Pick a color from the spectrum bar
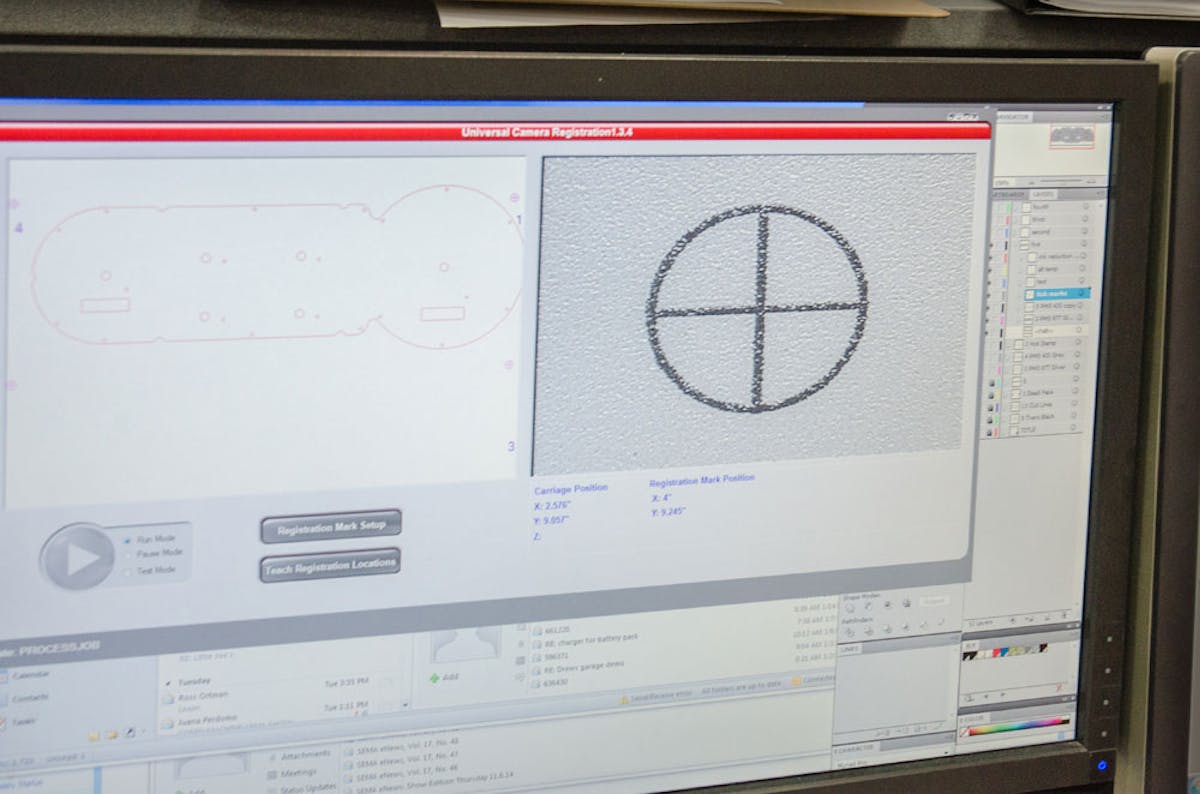1200x794 pixels. [x=1012, y=726]
